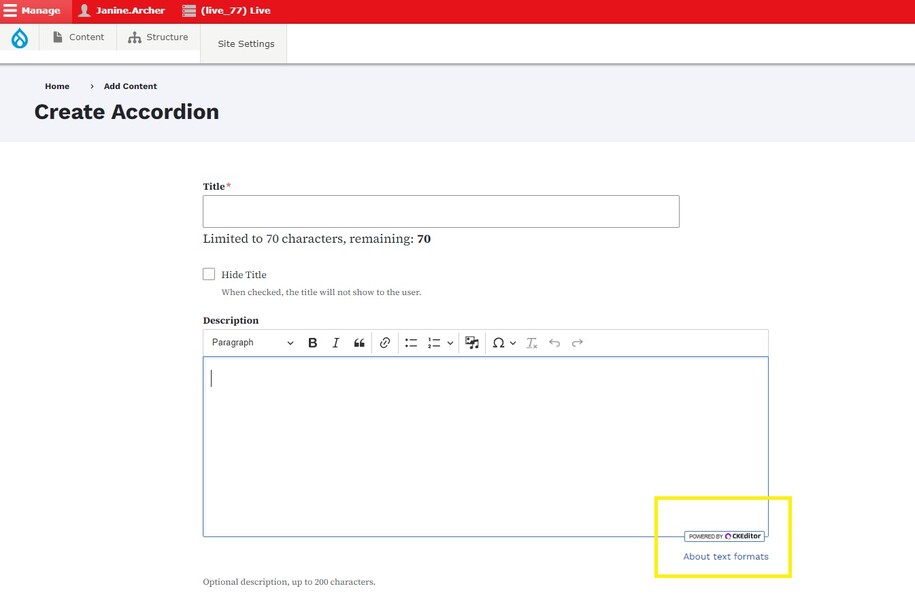Screen dimensions: 915x599
Task: Open the Content menu
Action: click(78, 37)
